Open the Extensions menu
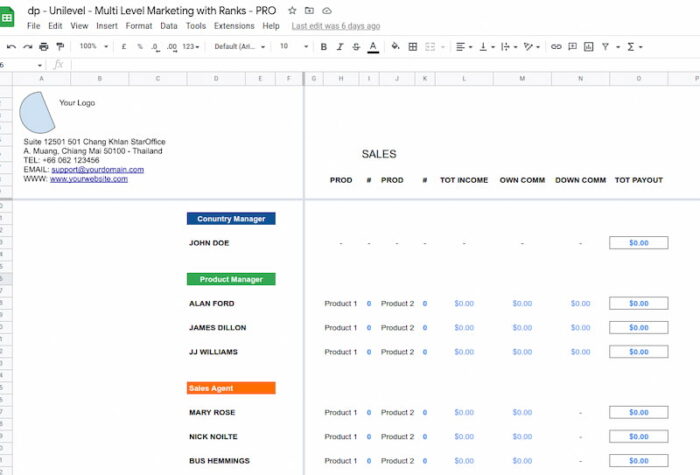 pos(234,26)
